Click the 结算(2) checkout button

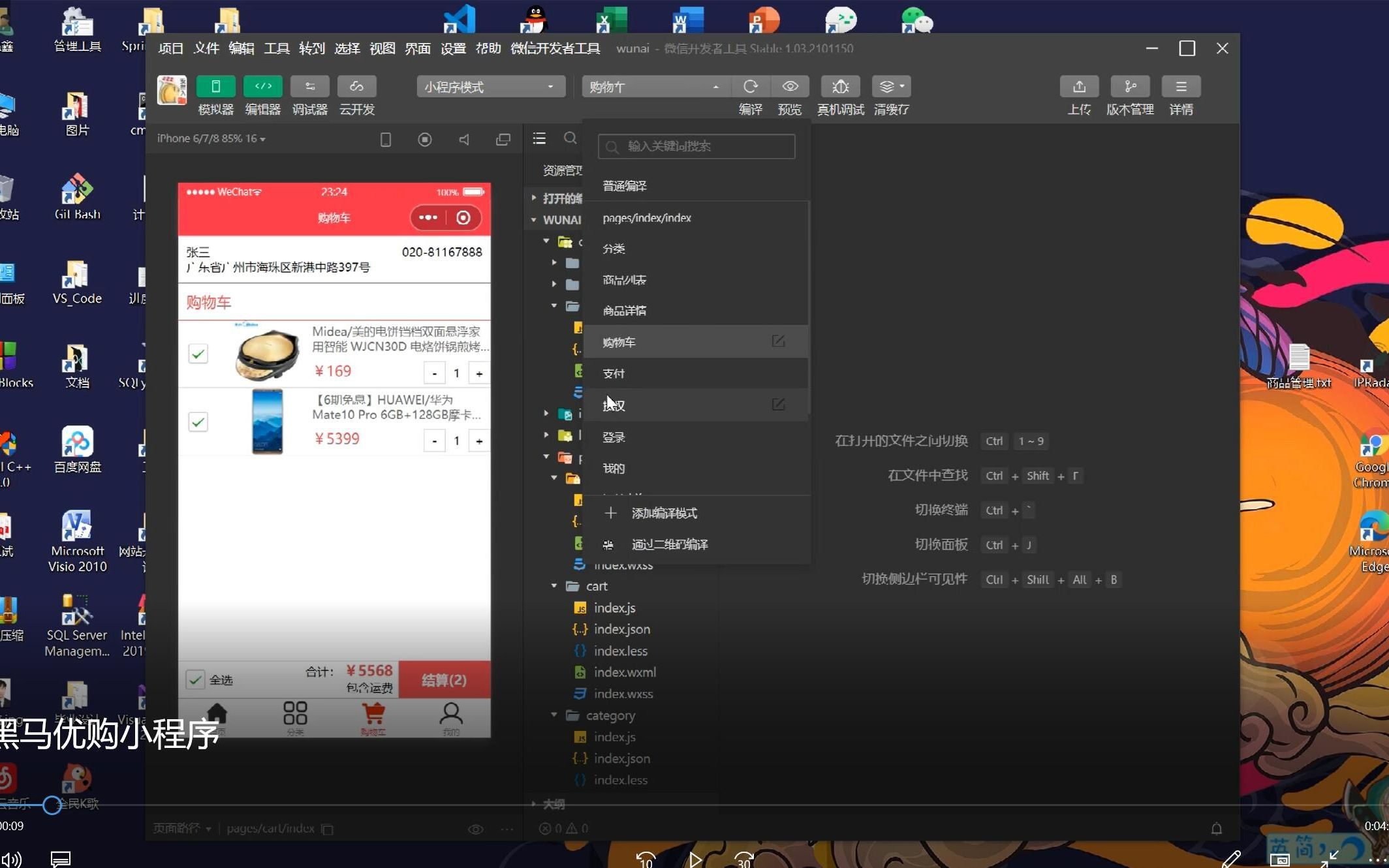point(446,679)
